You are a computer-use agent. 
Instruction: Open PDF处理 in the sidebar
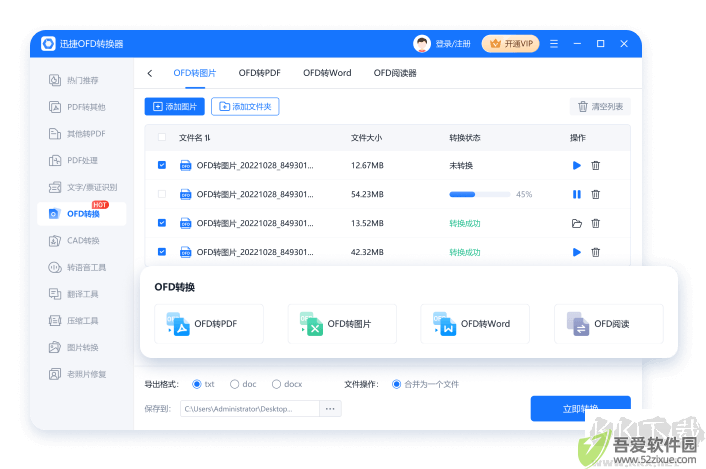click(x=73, y=160)
